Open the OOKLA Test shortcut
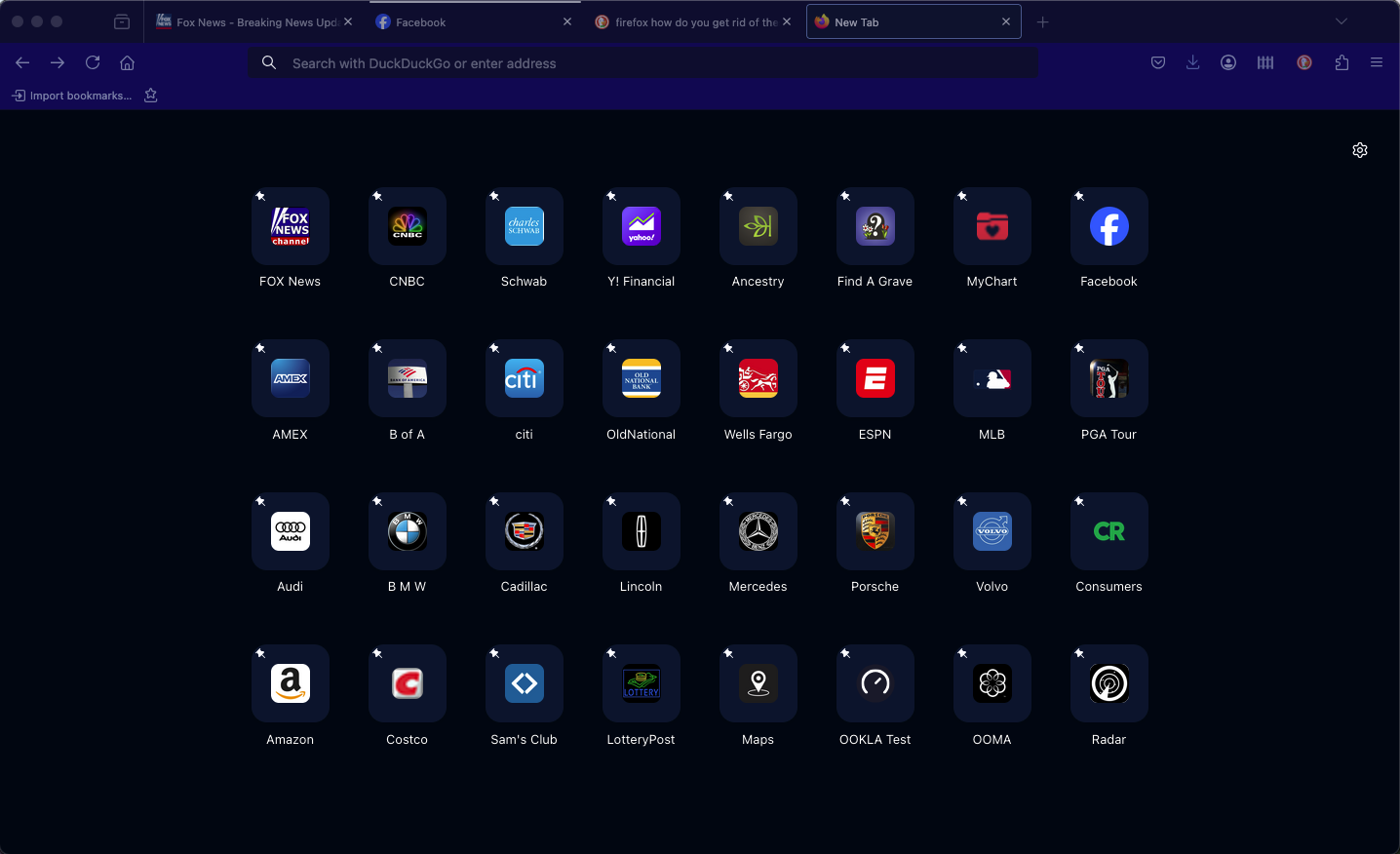Image resolution: width=1400 pixels, height=854 pixels. 875,683
